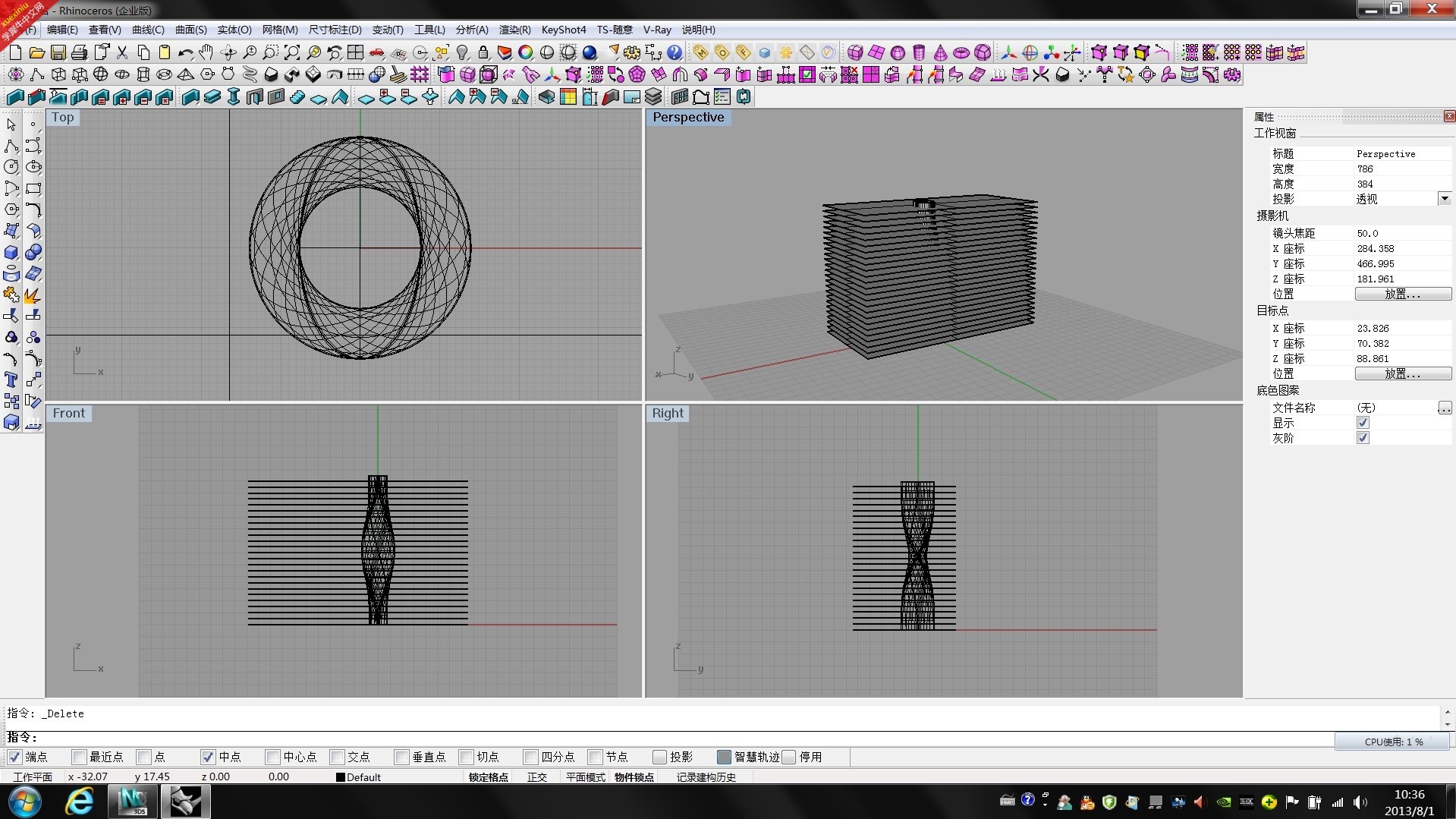The width and height of the screenshot is (1456, 819).
Task: Open Options with the gear icon
Action: tap(632, 52)
